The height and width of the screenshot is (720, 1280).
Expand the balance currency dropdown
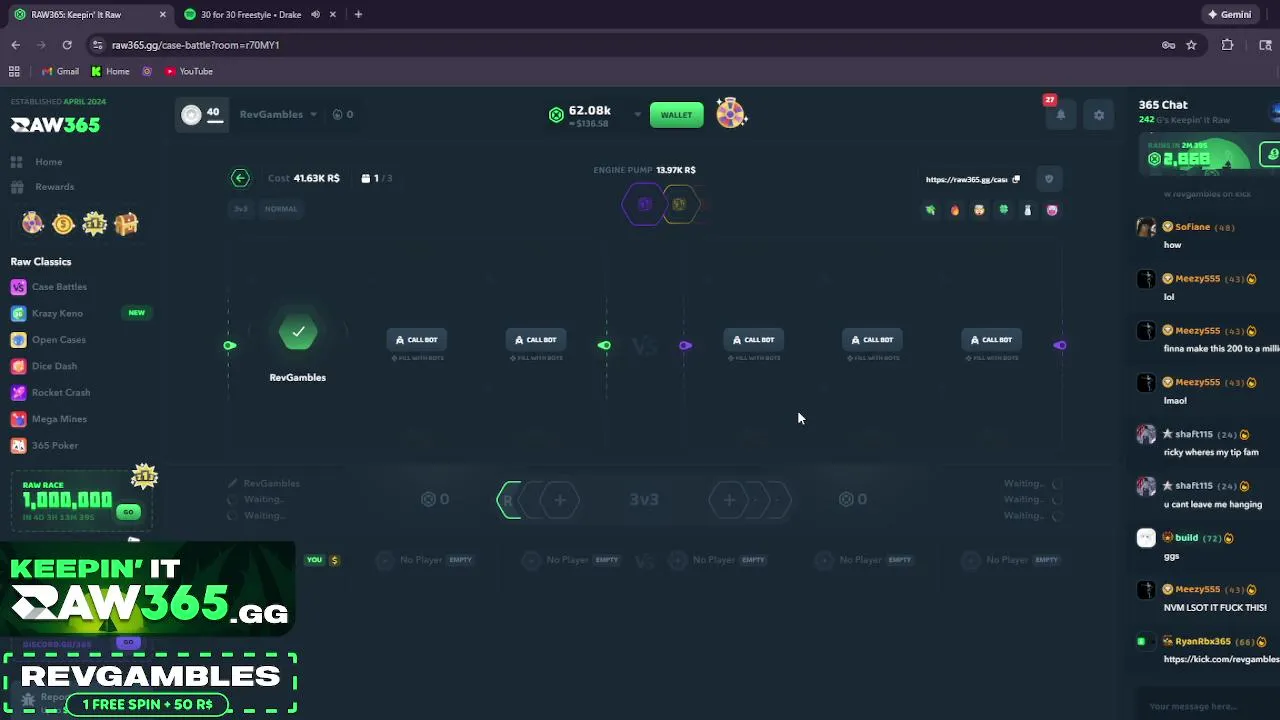click(637, 115)
